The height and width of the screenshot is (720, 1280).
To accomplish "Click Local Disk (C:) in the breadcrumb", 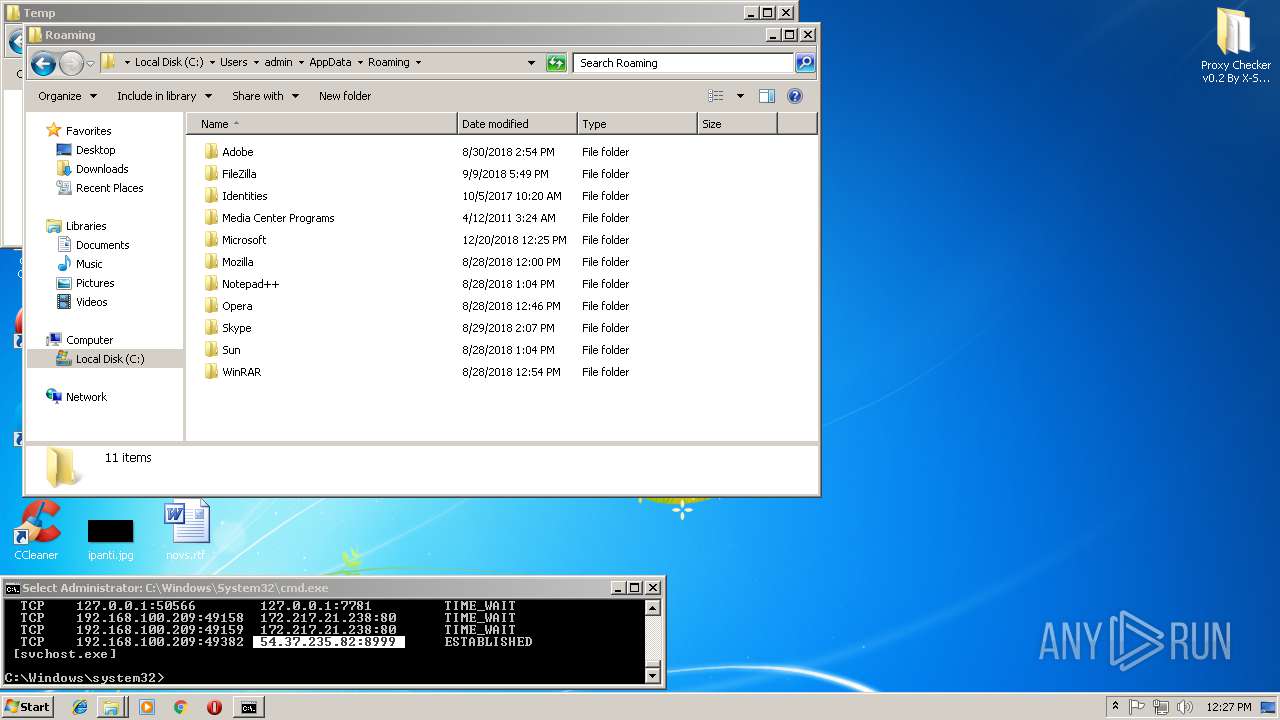I will (x=168, y=62).
